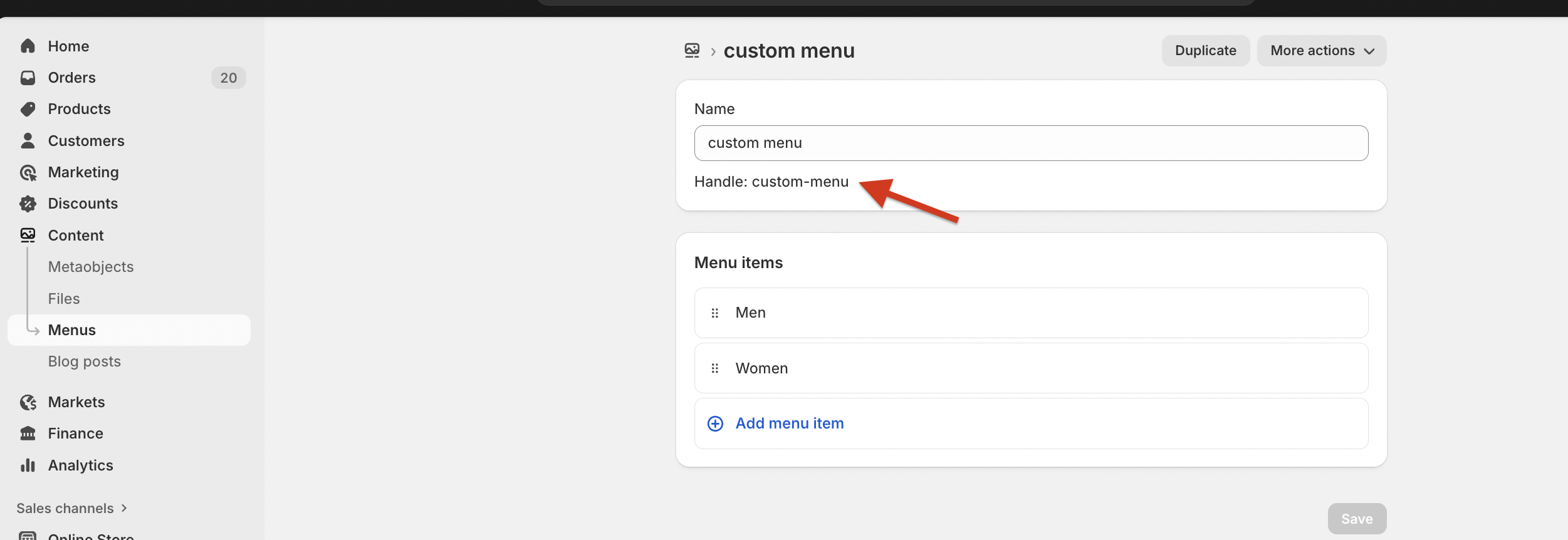Open the More actions dropdown
The height and width of the screenshot is (540, 1568).
click(1321, 51)
